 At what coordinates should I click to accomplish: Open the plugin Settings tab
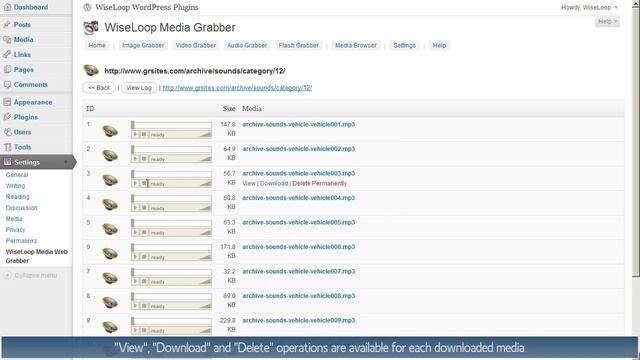click(x=404, y=45)
